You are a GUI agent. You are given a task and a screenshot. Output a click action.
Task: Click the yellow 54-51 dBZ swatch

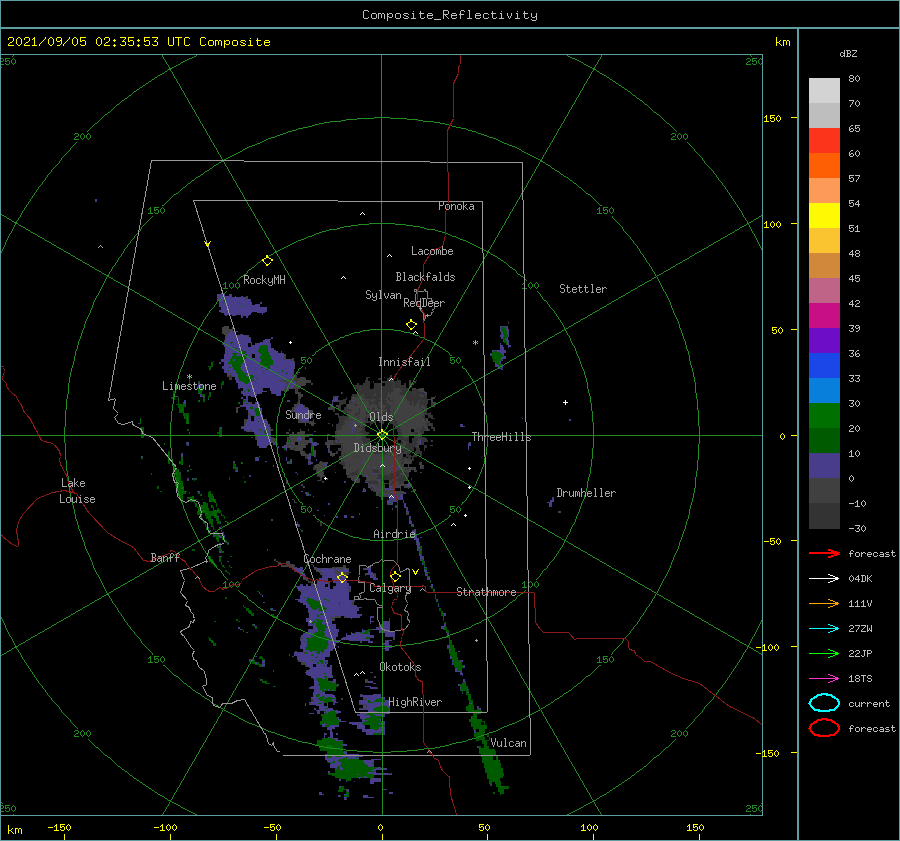[x=824, y=216]
